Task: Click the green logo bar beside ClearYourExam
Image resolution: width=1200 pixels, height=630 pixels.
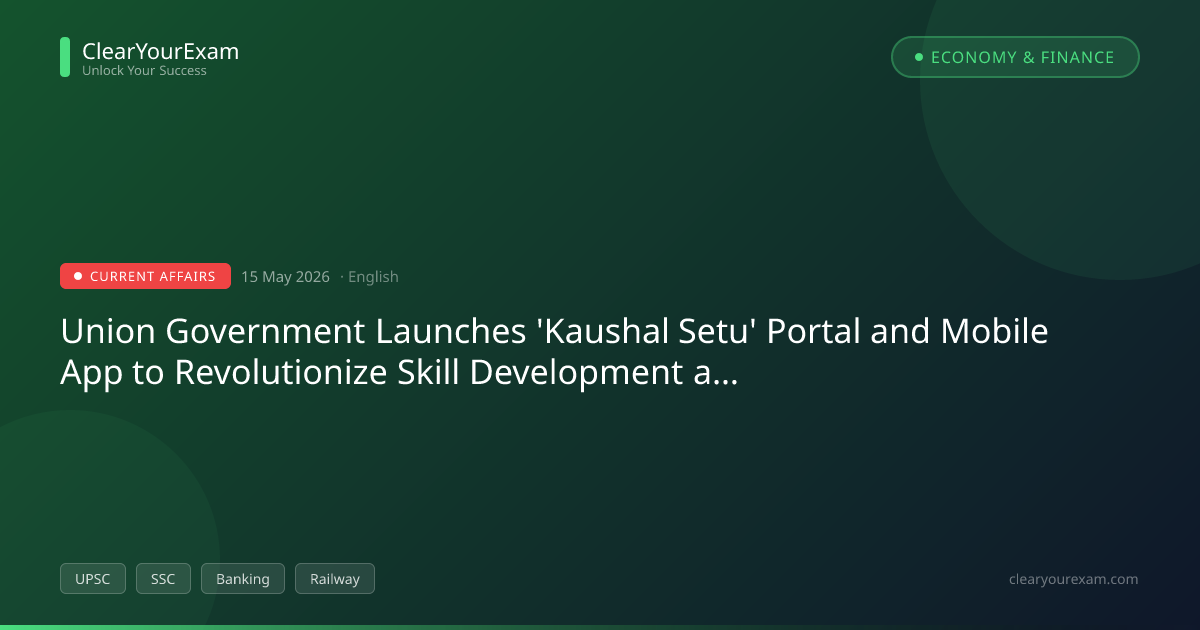Action: [x=65, y=57]
